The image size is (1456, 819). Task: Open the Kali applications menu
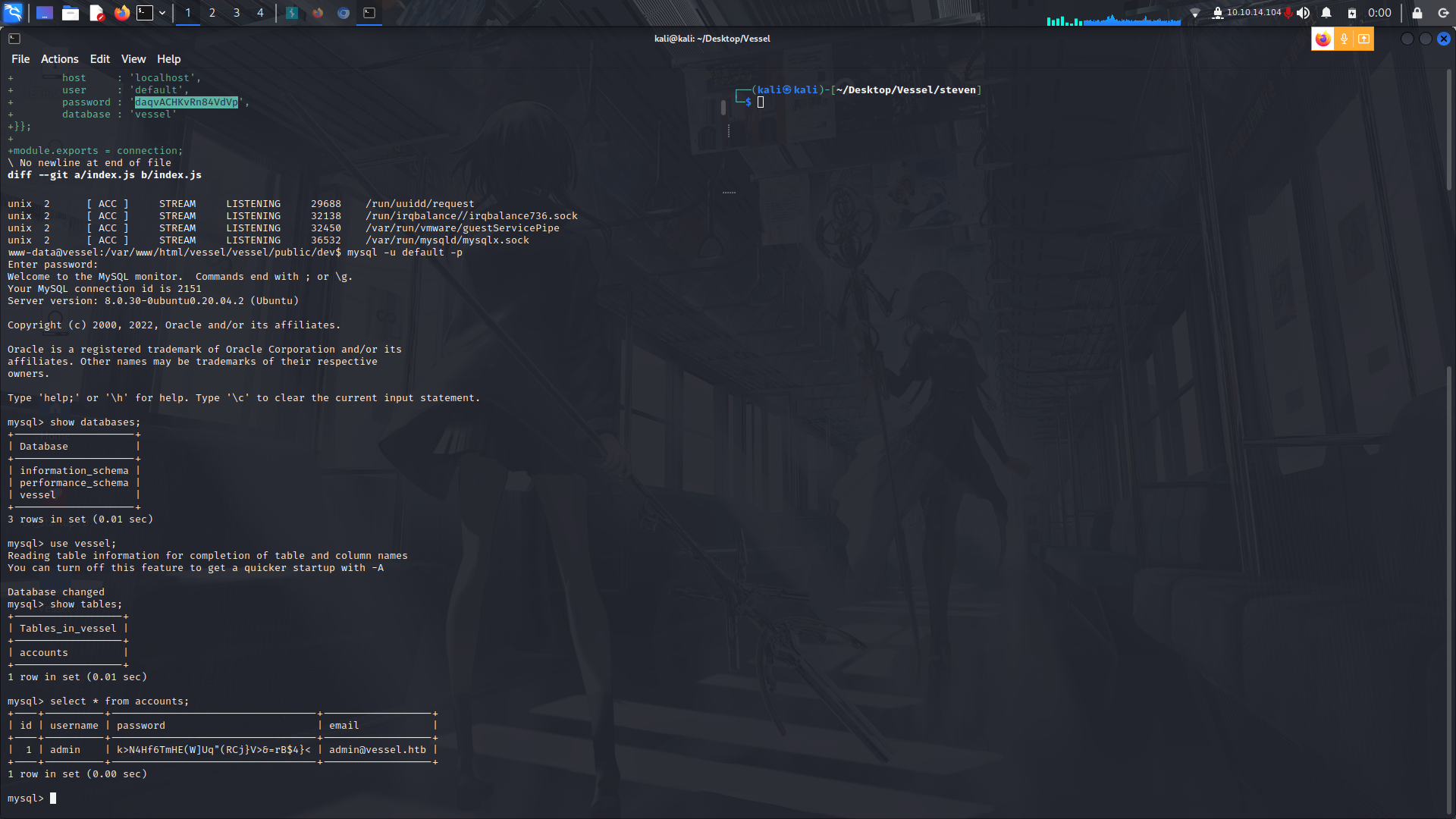[x=12, y=12]
